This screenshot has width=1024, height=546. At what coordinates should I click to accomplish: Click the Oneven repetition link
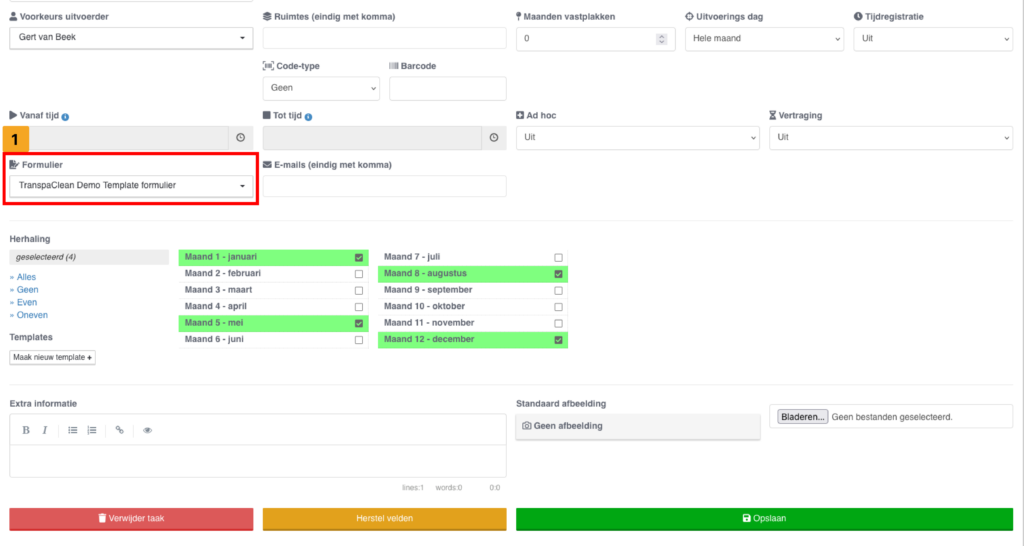point(32,315)
